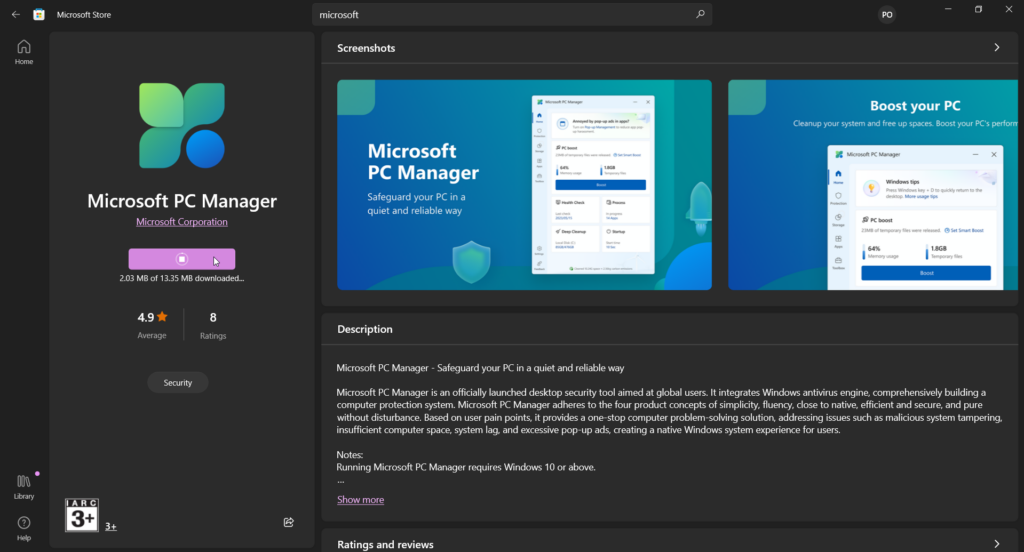The height and width of the screenshot is (552, 1024).
Task: Click the search magnifier icon
Action: click(x=700, y=14)
